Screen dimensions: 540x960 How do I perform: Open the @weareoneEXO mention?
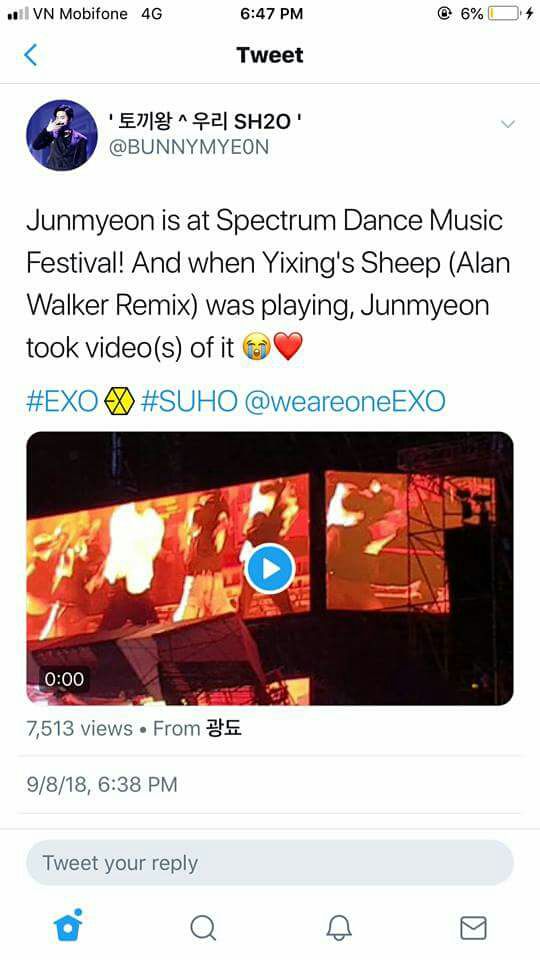tap(345, 402)
